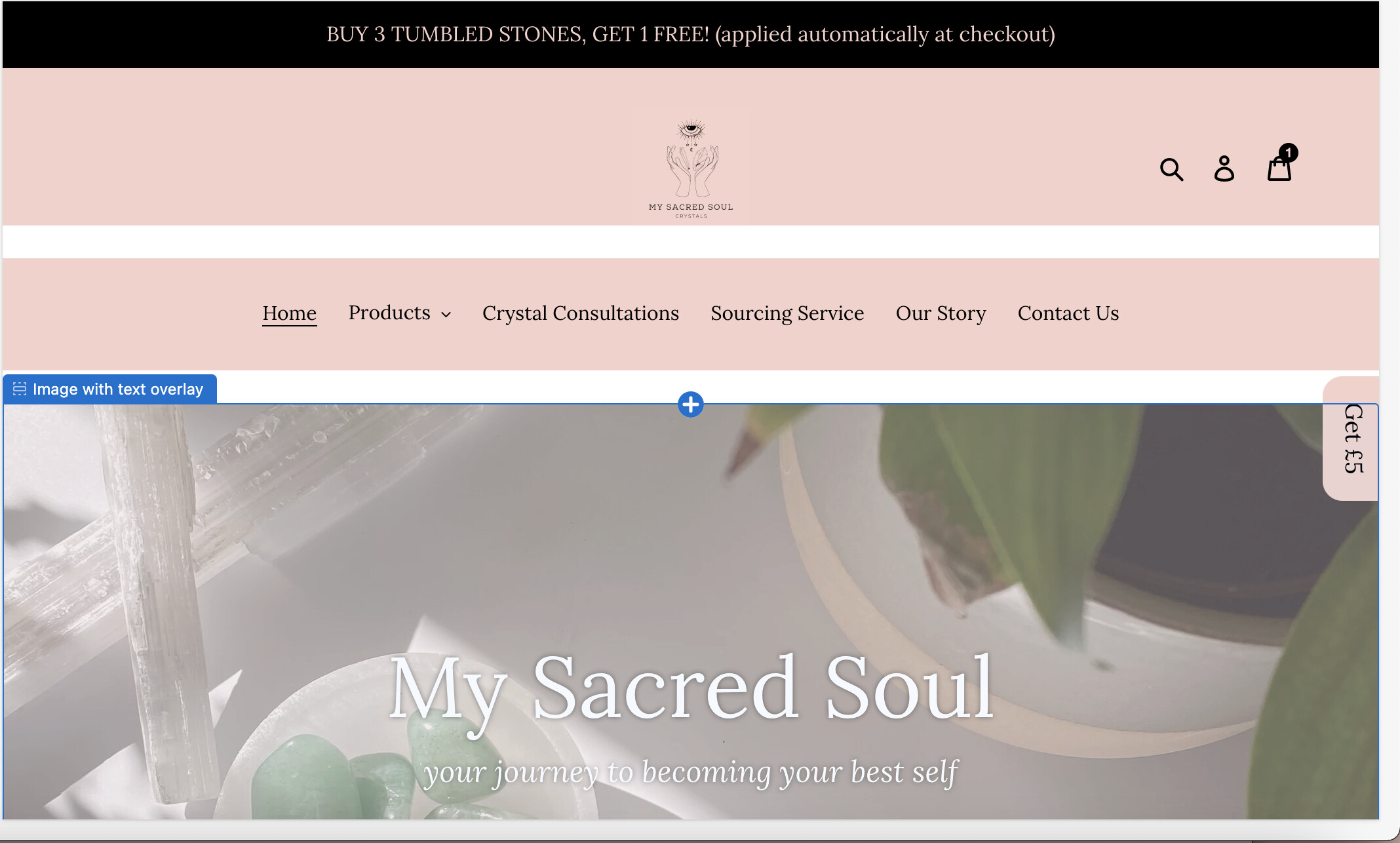
Task: Open the Get £5 side tab
Action: [x=1352, y=439]
